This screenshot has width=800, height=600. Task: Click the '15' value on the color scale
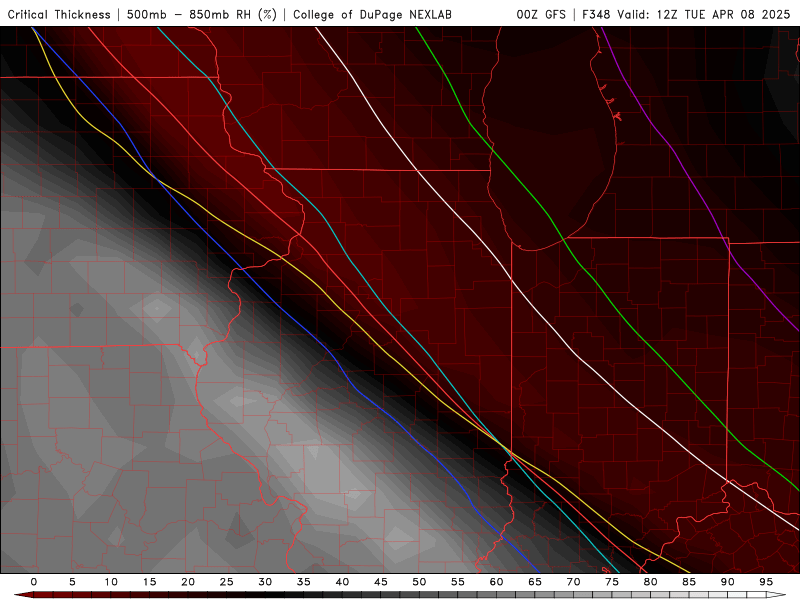pyautogui.click(x=149, y=582)
